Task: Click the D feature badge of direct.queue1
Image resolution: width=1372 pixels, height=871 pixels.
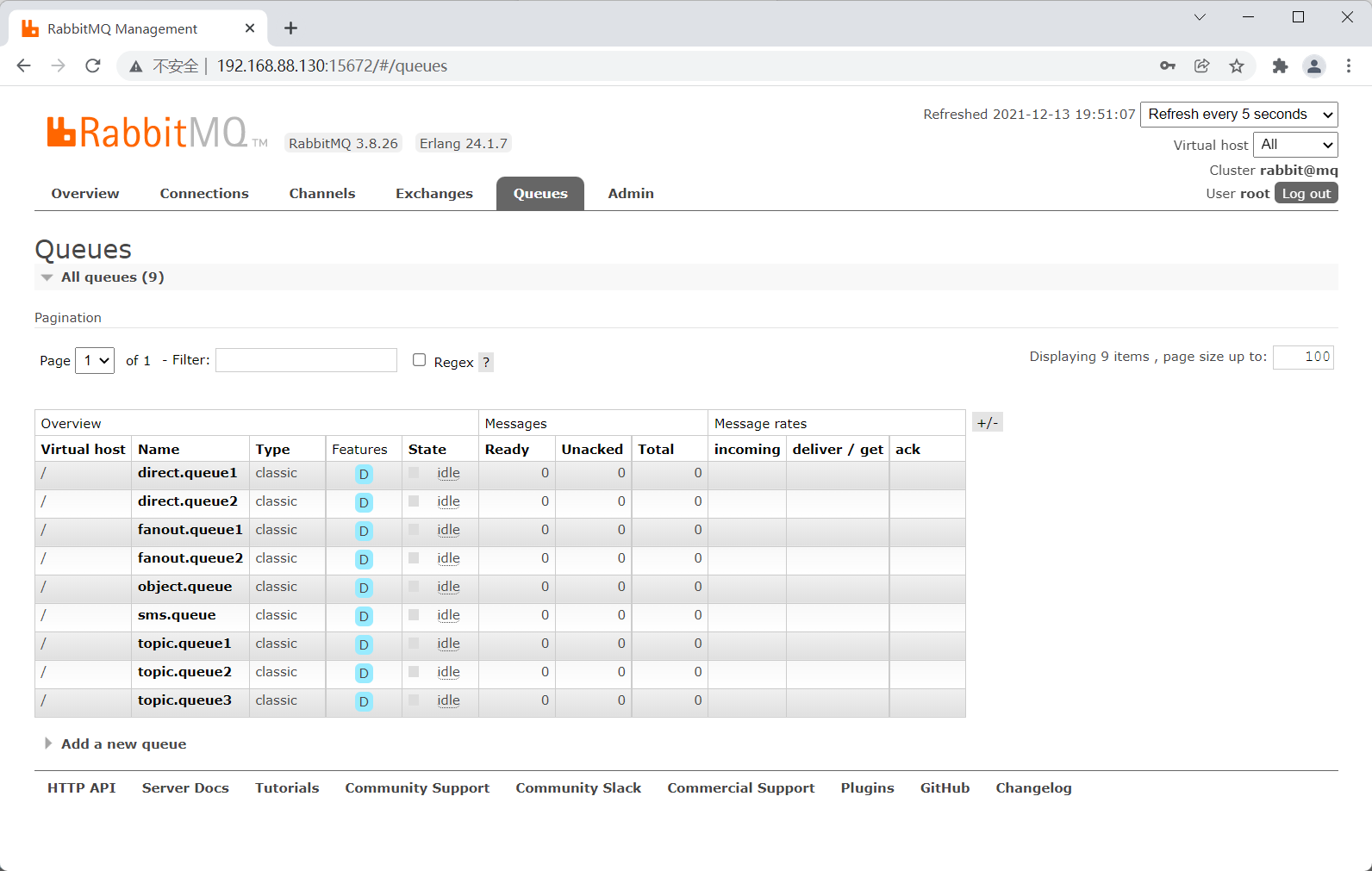Action: pyautogui.click(x=364, y=474)
